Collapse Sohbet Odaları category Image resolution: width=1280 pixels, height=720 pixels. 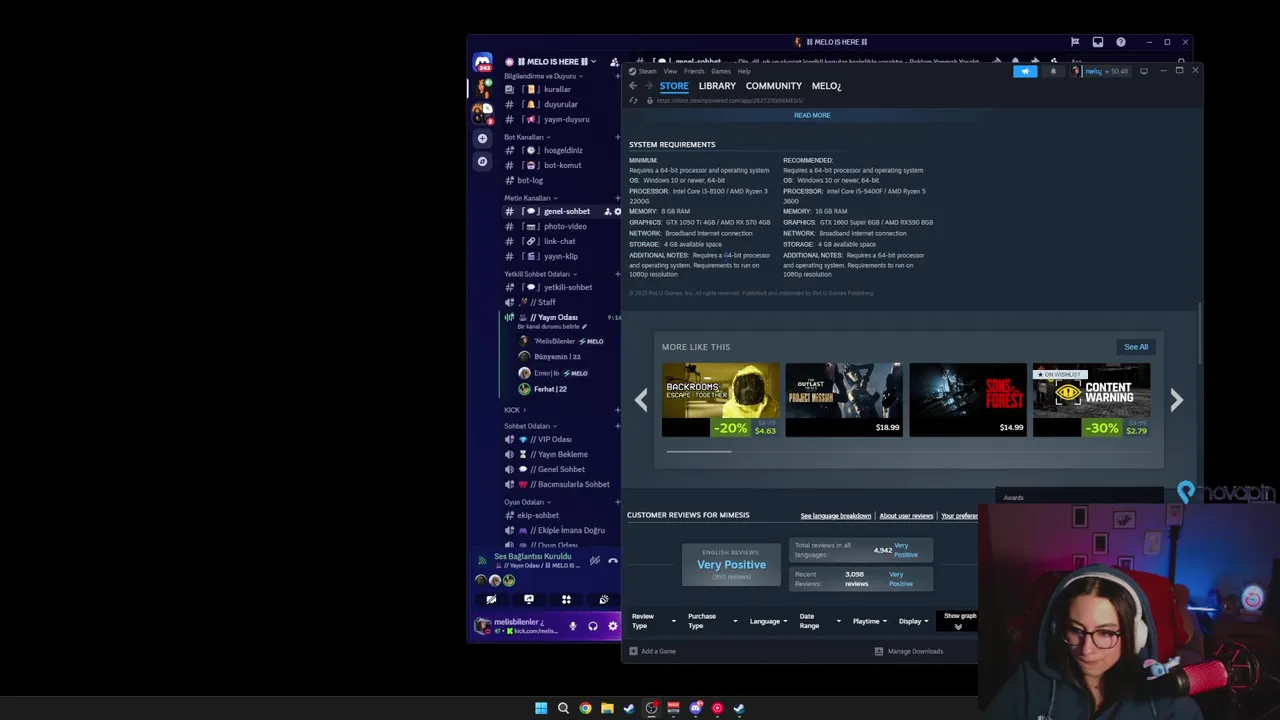530,426
